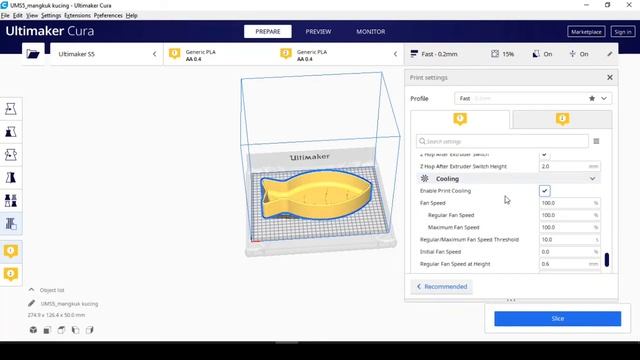Close the Print settings panel

610,78
